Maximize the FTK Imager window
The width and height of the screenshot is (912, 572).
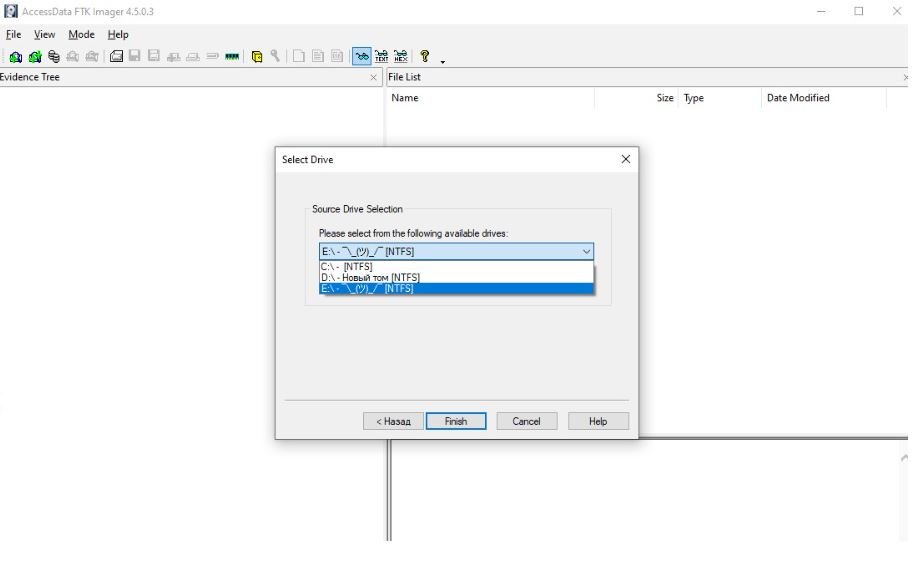click(858, 11)
